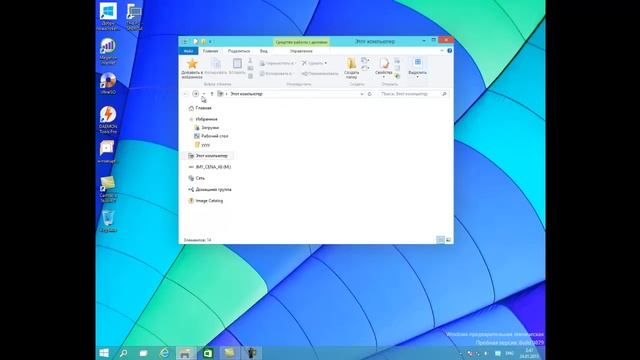The width and height of the screenshot is (640, 360).
Task: Click the 'Элементов: 14' status text
Action: click(198, 240)
